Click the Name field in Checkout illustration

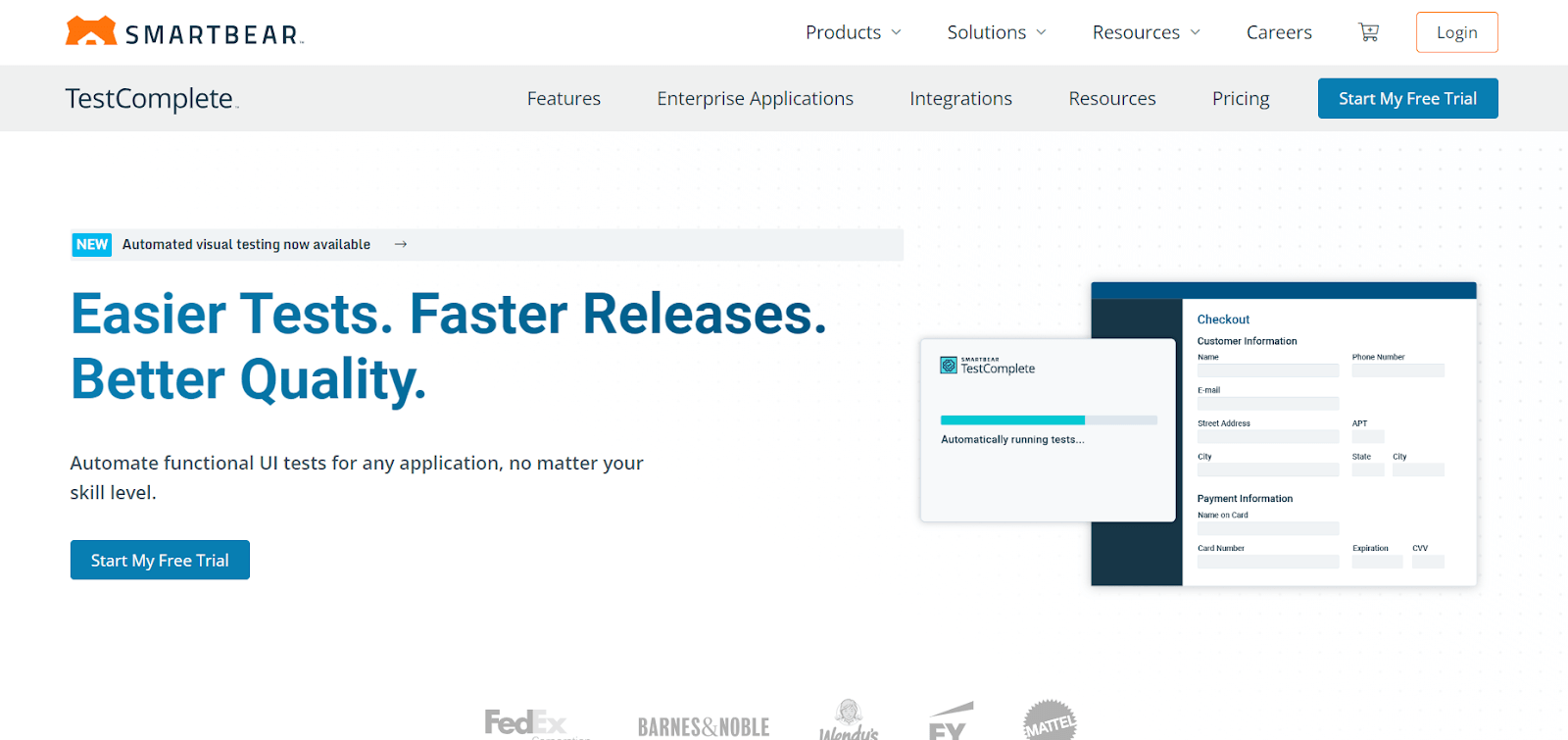click(x=1268, y=370)
